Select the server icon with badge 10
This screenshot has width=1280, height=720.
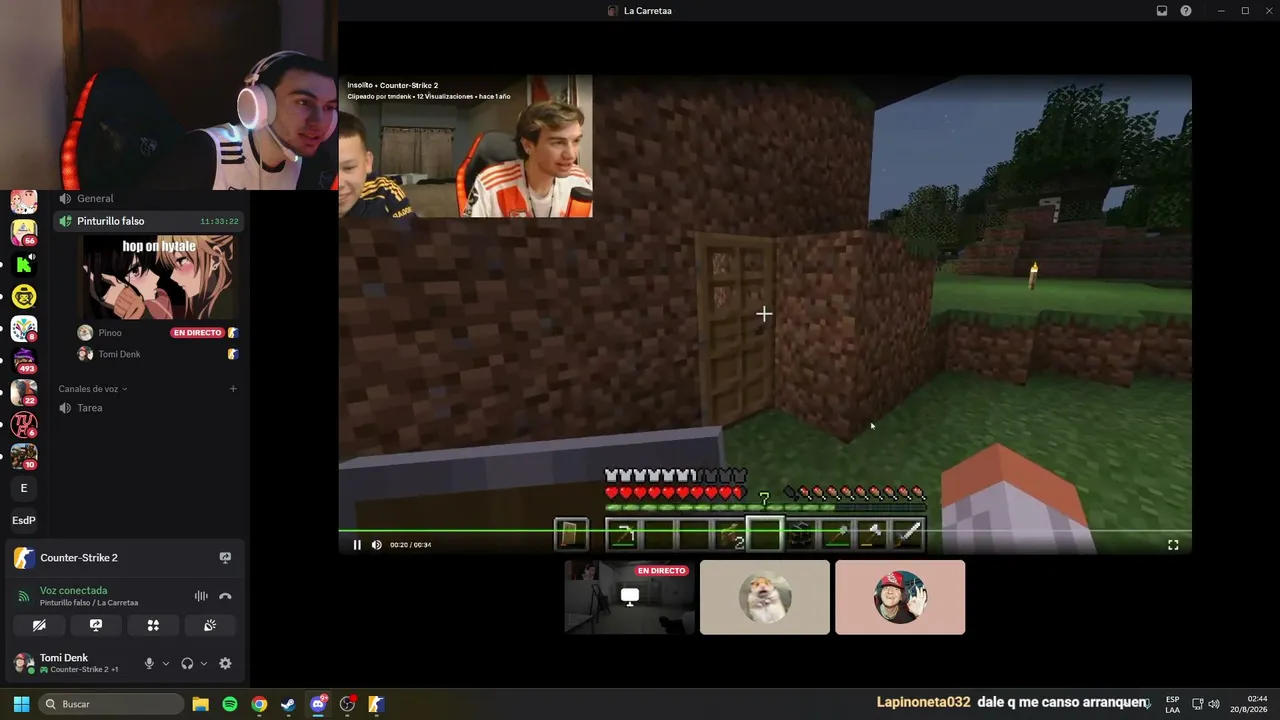pyautogui.click(x=24, y=457)
